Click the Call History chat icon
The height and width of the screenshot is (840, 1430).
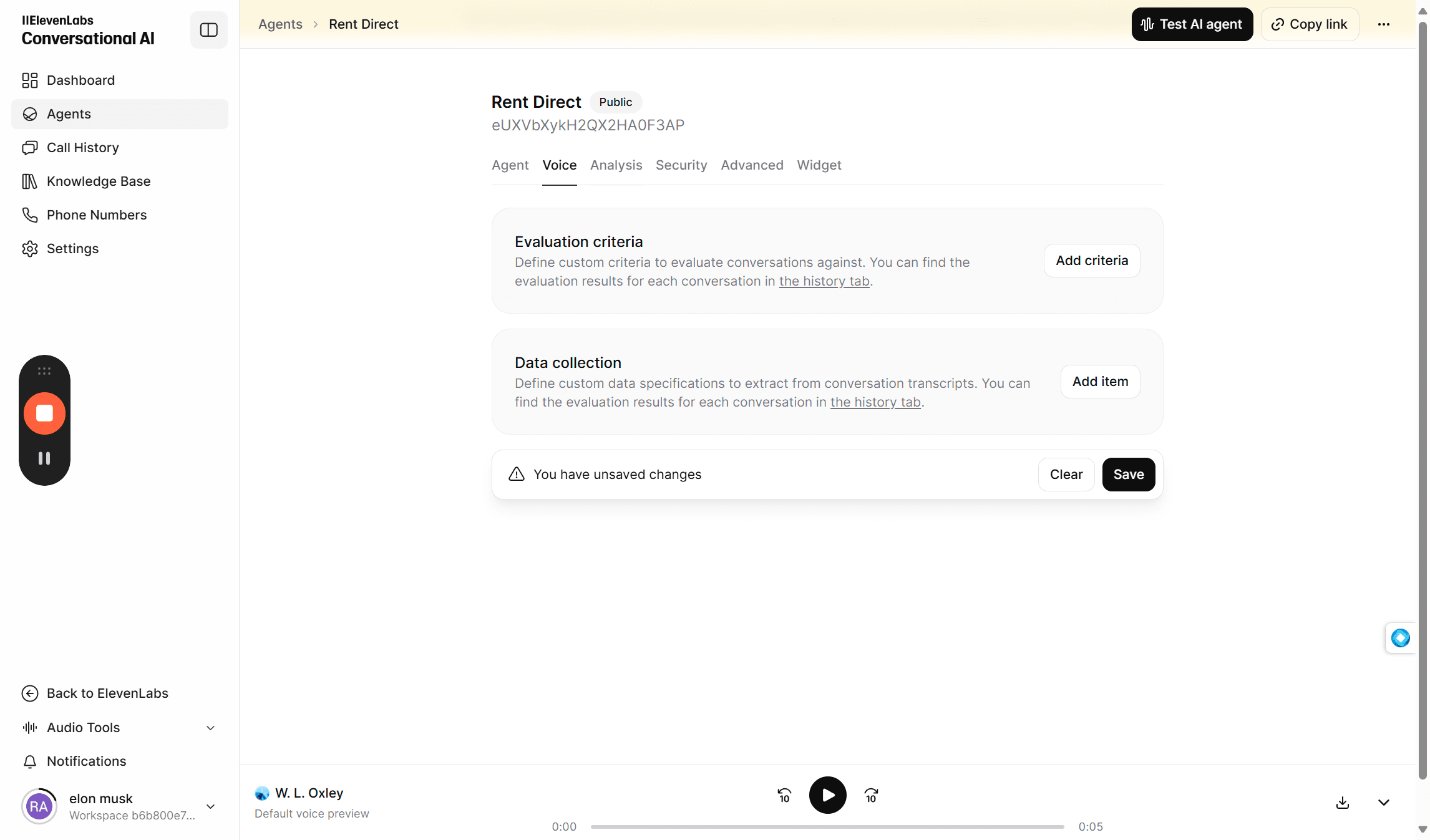pyautogui.click(x=30, y=148)
